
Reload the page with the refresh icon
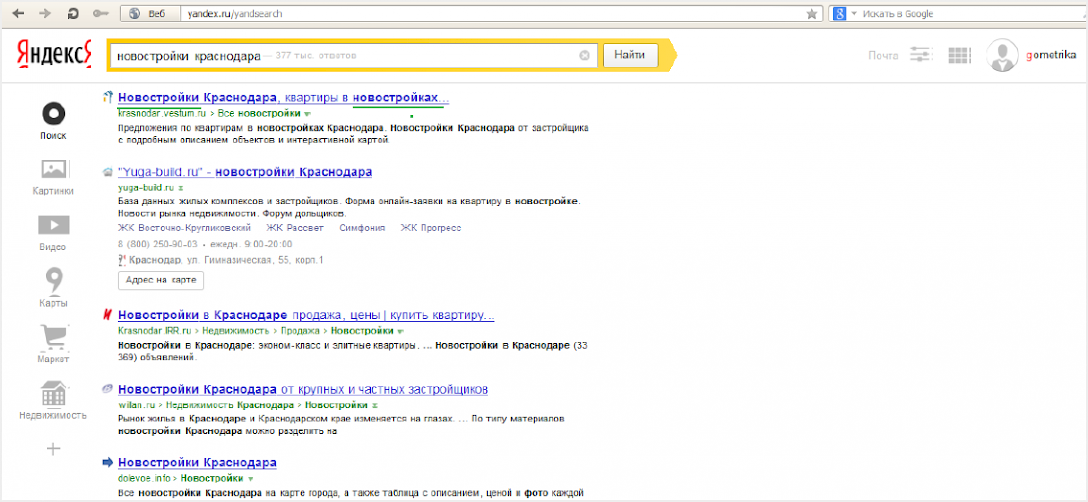point(73,14)
